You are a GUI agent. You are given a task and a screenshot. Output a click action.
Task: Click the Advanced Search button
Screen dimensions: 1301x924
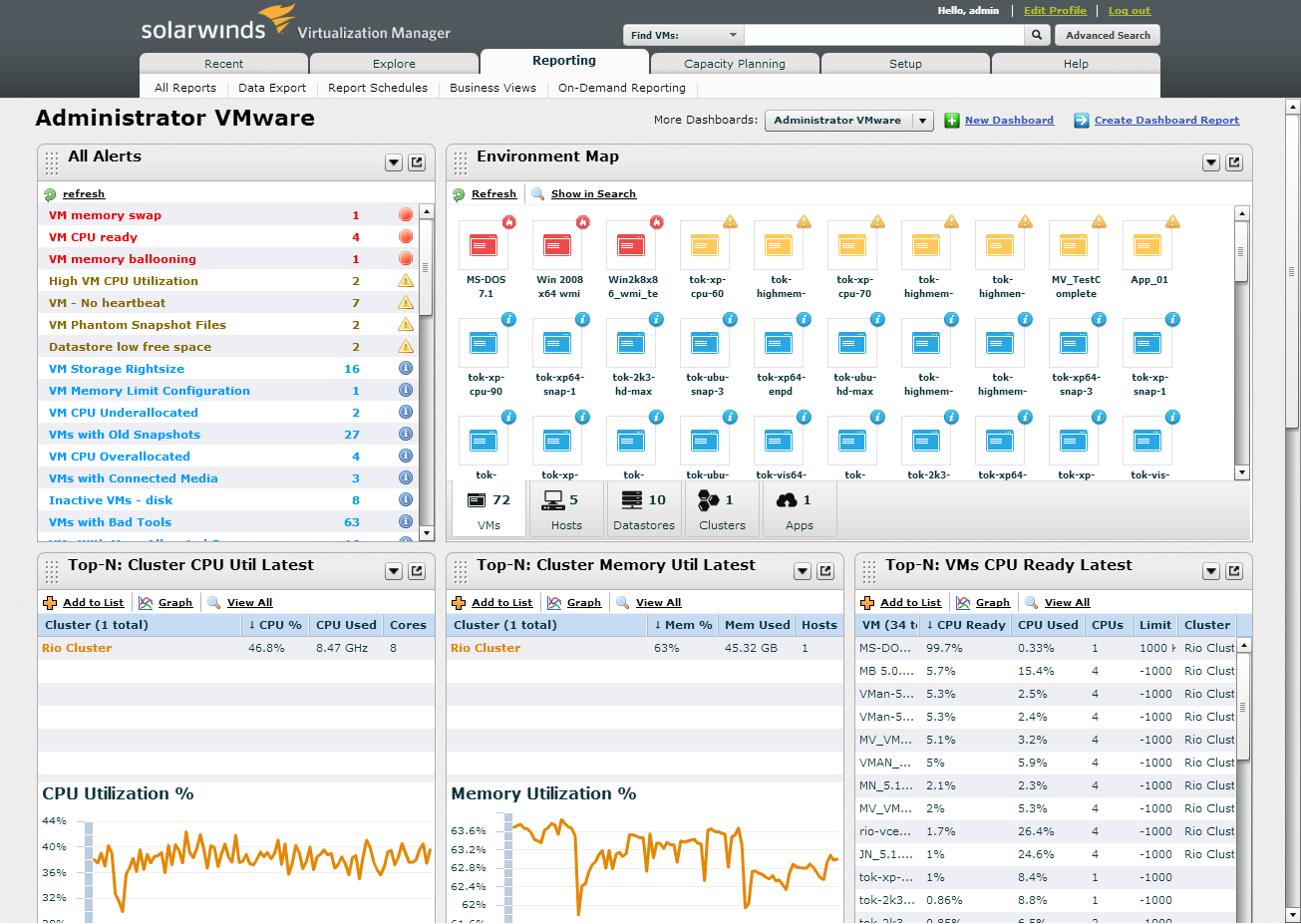1108,35
